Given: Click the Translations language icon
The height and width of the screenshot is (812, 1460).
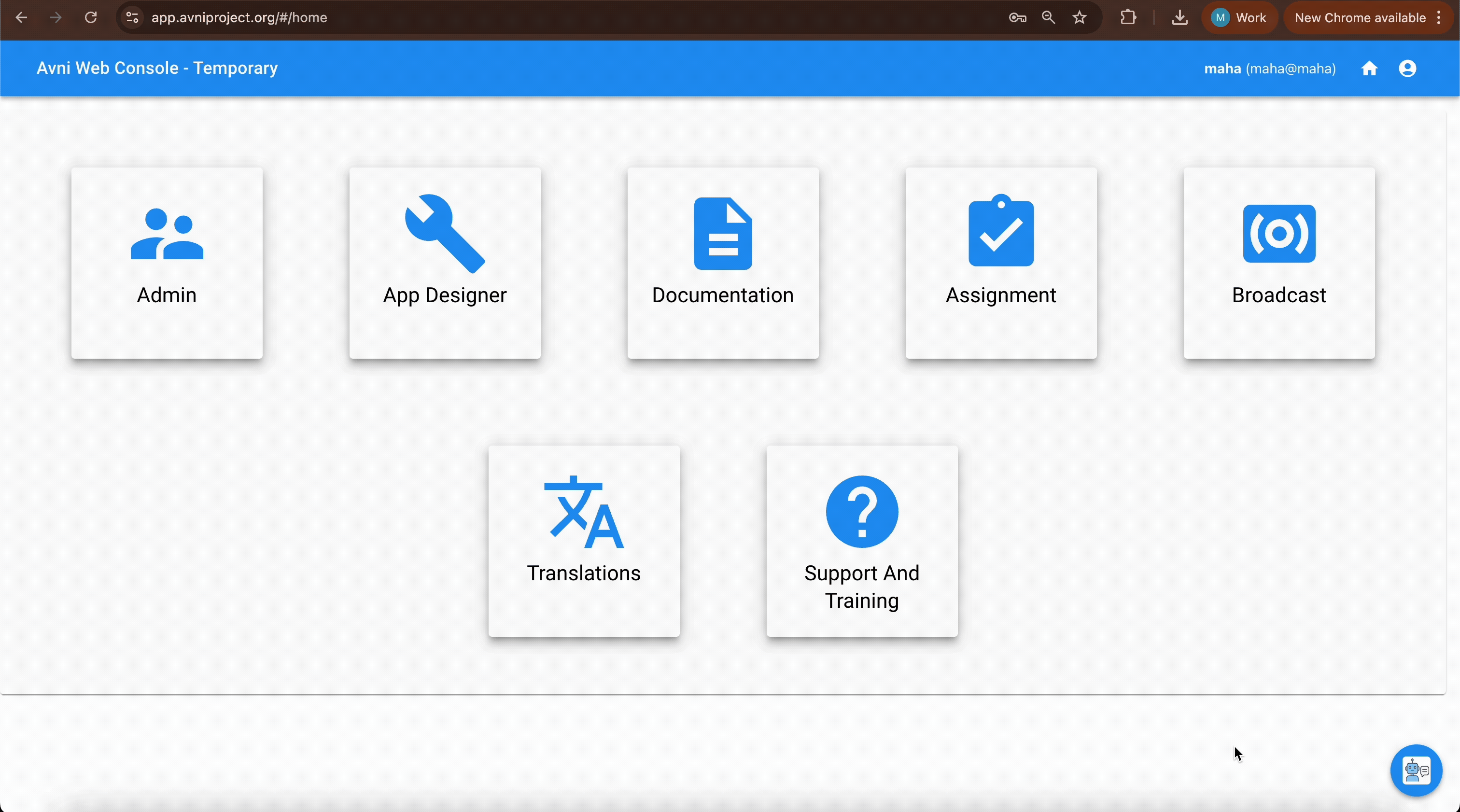Looking at the screenshot, I should [584, 512].
